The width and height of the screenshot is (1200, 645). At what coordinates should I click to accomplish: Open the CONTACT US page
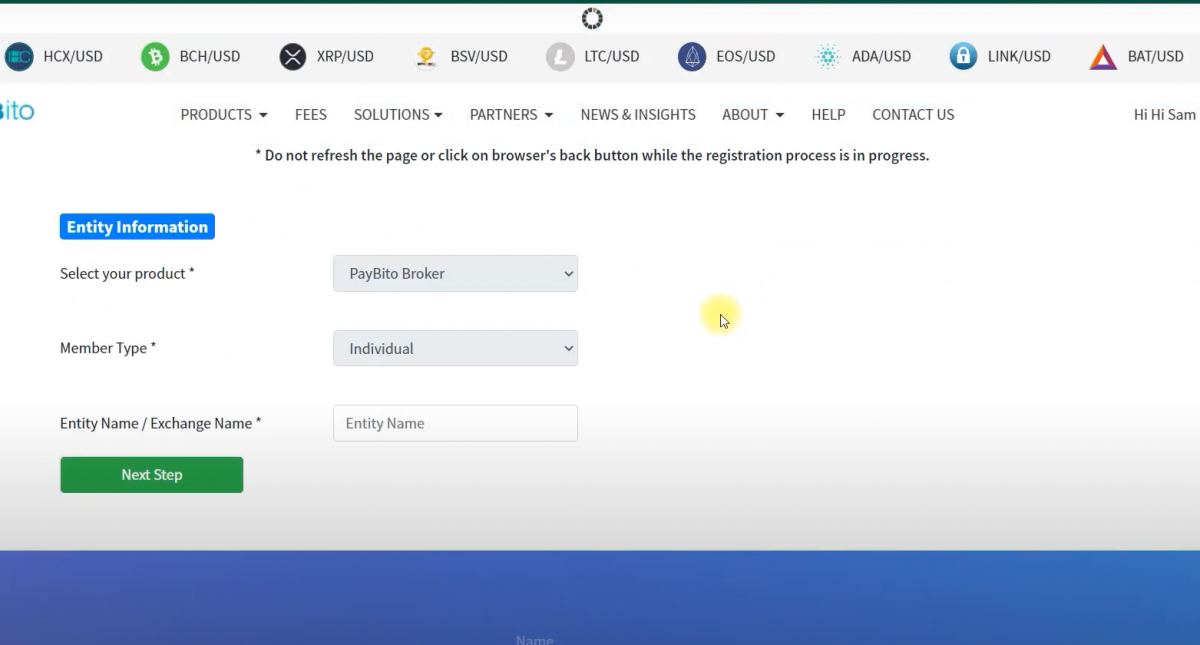(913, 115)
